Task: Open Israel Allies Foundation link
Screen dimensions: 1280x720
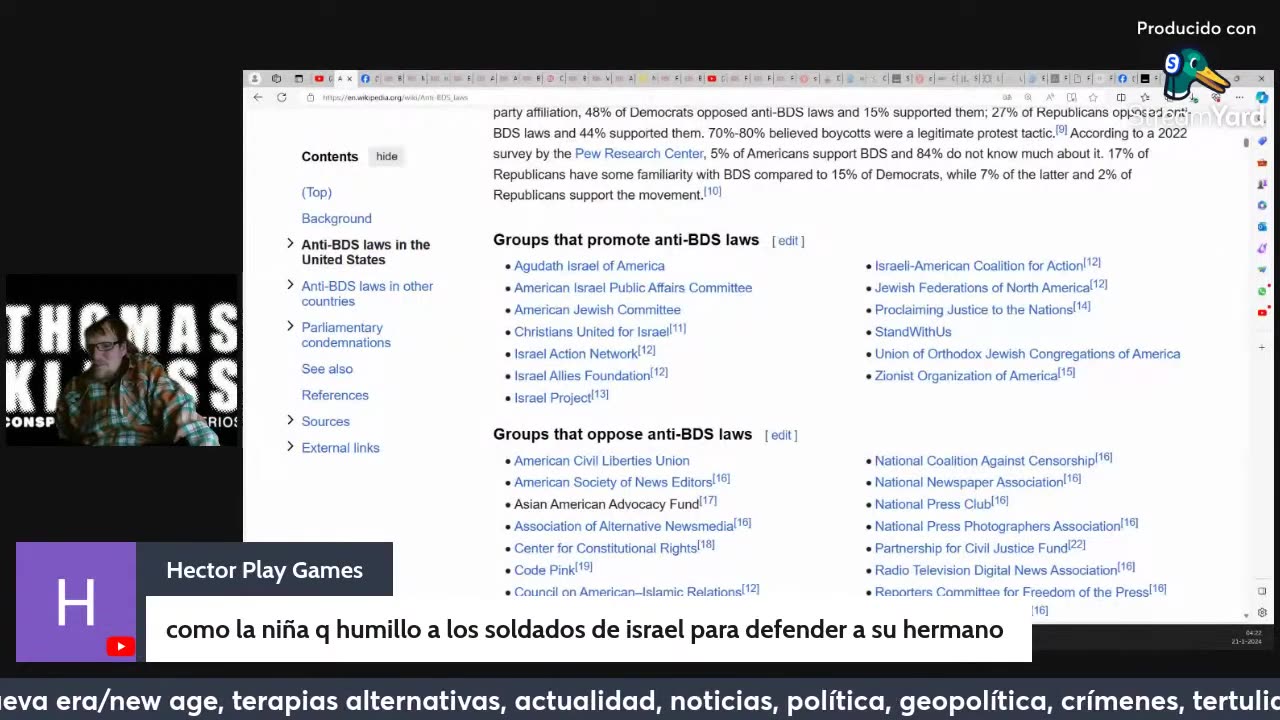Action: pyautogui.click(x=582, y=376)
